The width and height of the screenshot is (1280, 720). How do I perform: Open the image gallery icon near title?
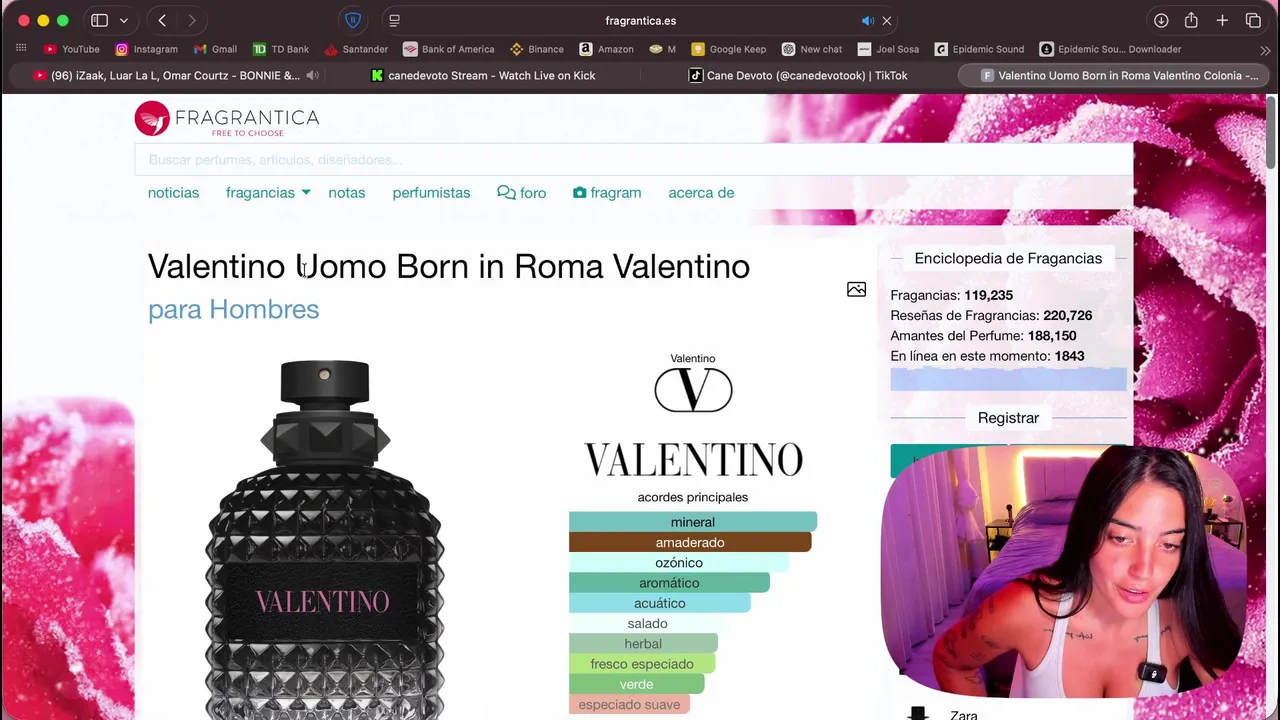pyautogui.click(x=856, y=290)
